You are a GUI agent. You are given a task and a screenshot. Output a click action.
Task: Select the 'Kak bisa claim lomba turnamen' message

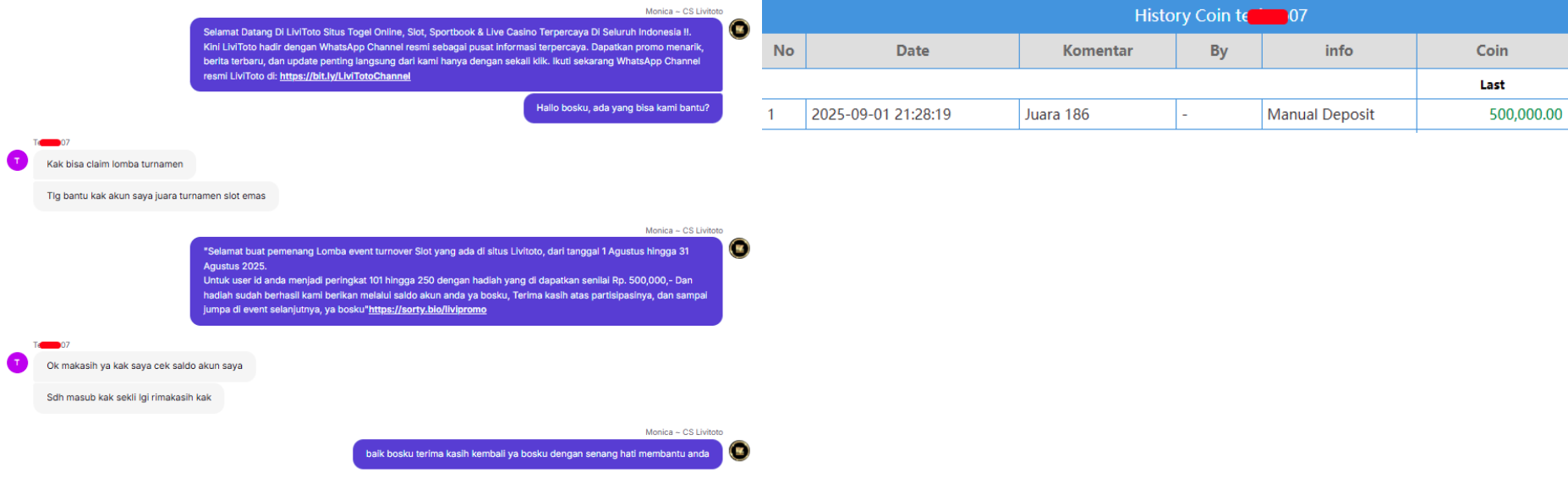(x=115, y=164)
